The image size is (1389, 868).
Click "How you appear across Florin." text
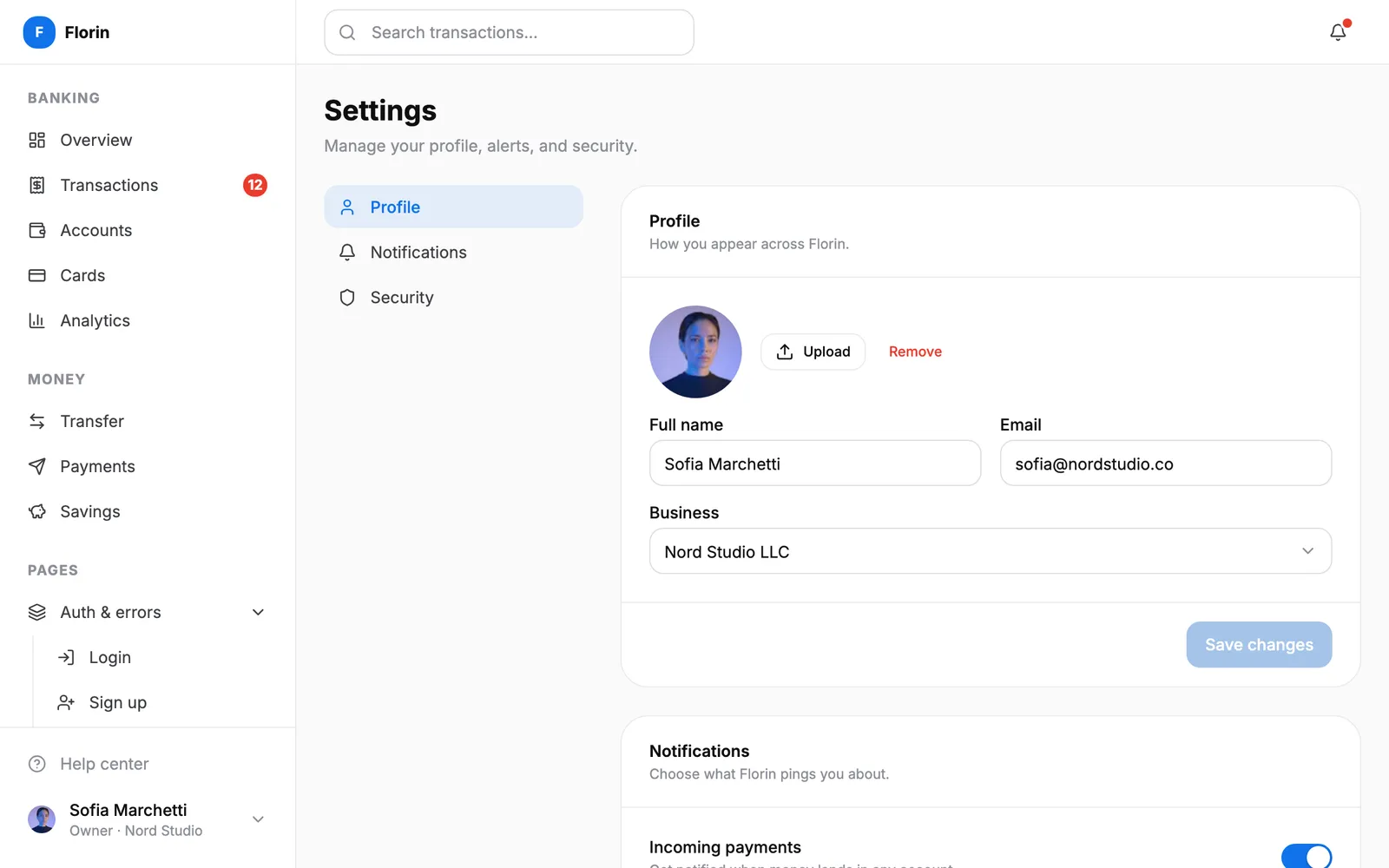click(749, 244)
